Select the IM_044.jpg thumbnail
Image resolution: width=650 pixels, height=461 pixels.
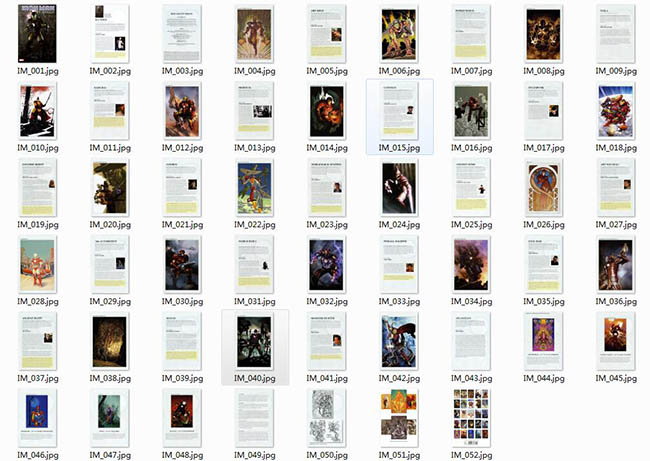543,341
